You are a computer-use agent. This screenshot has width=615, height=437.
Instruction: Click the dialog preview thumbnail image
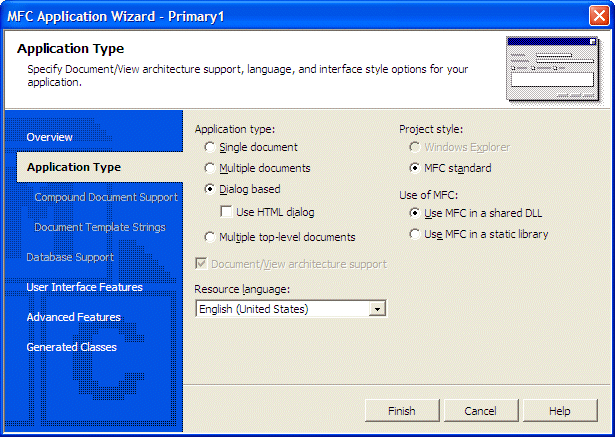tap(553, 69)
